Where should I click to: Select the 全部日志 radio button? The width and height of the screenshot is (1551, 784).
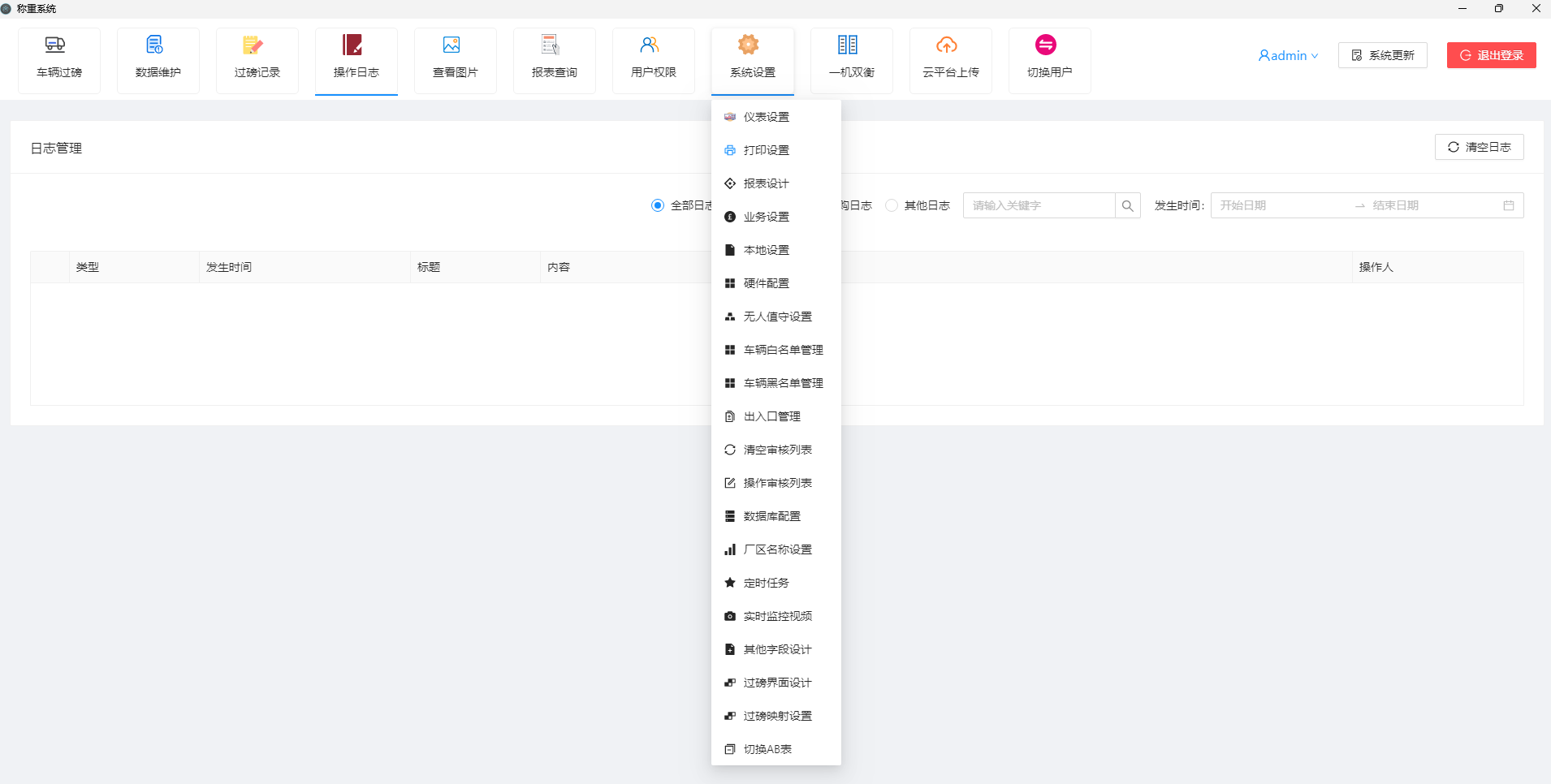point(658,205)
